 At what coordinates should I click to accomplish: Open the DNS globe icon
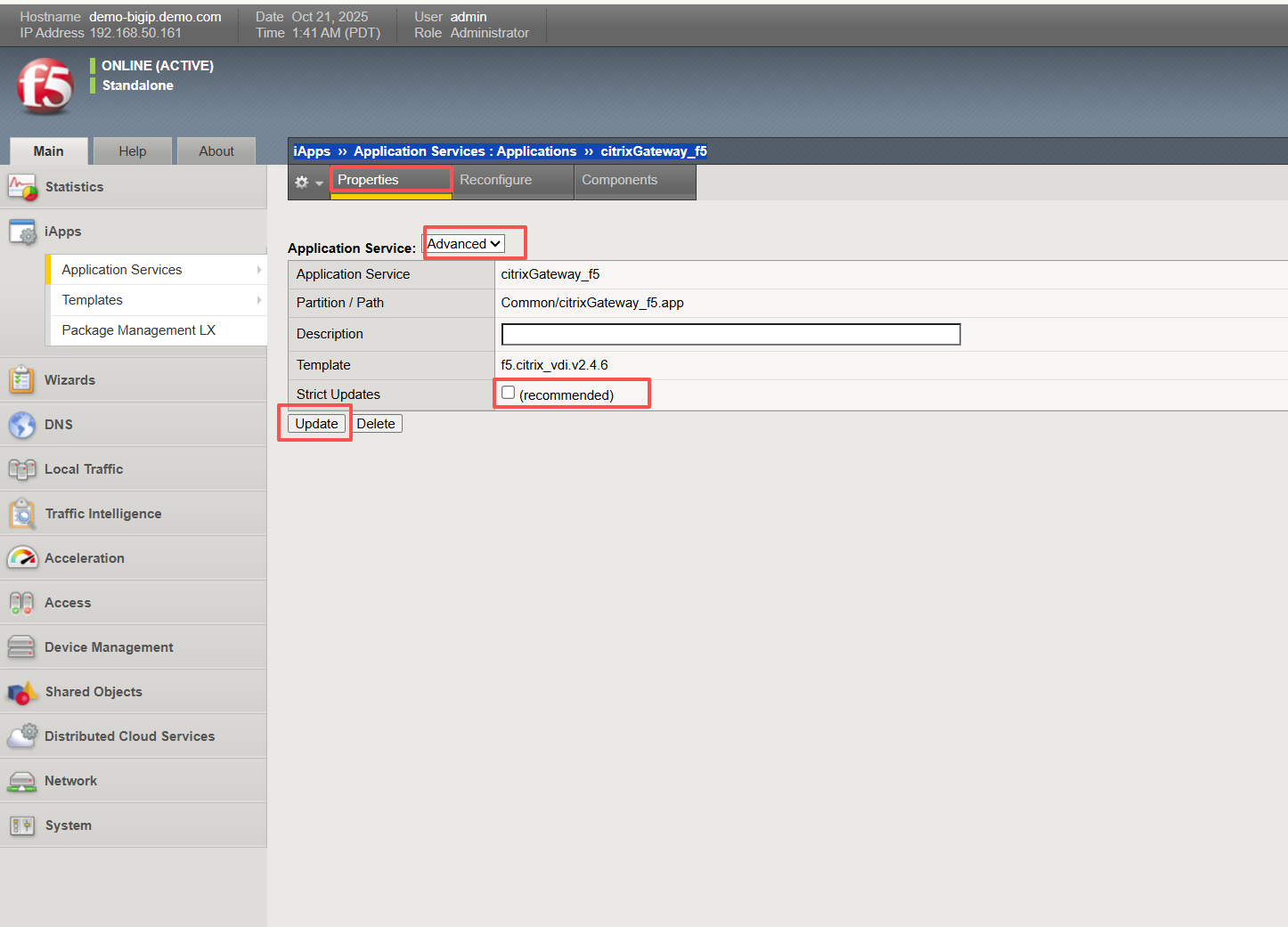coord(21,424)
